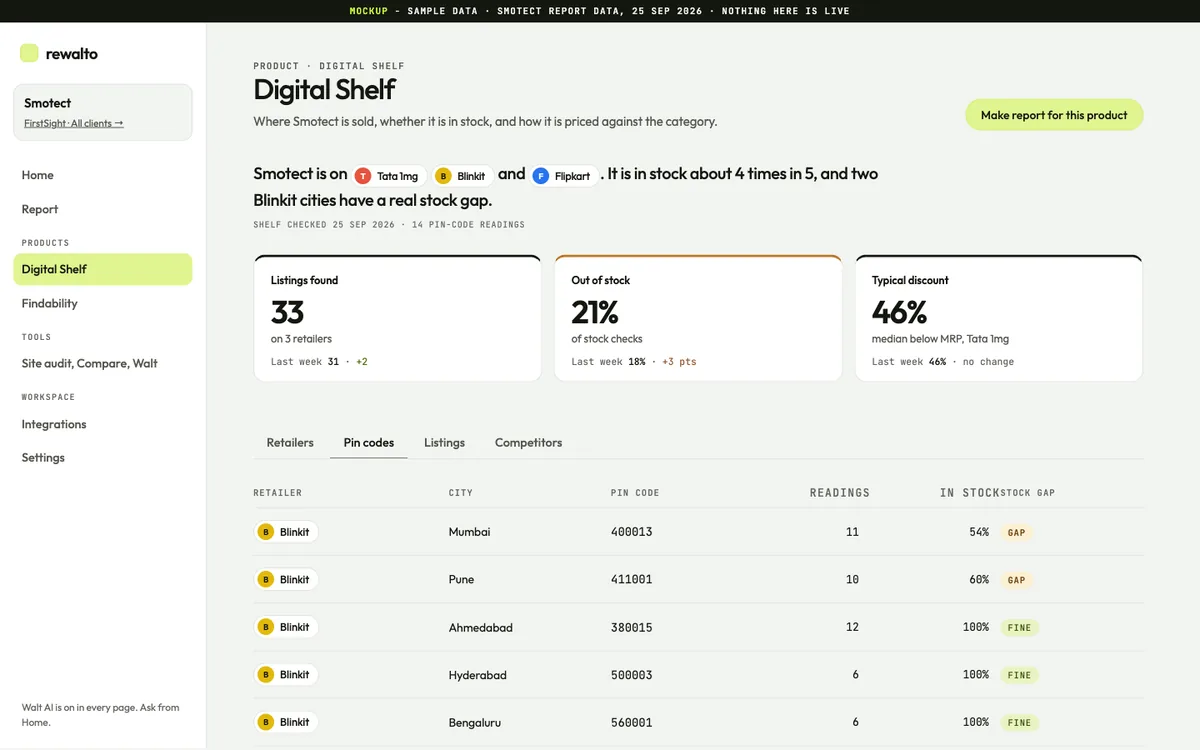Click the Ahmedabad city cell

point(480,627)
